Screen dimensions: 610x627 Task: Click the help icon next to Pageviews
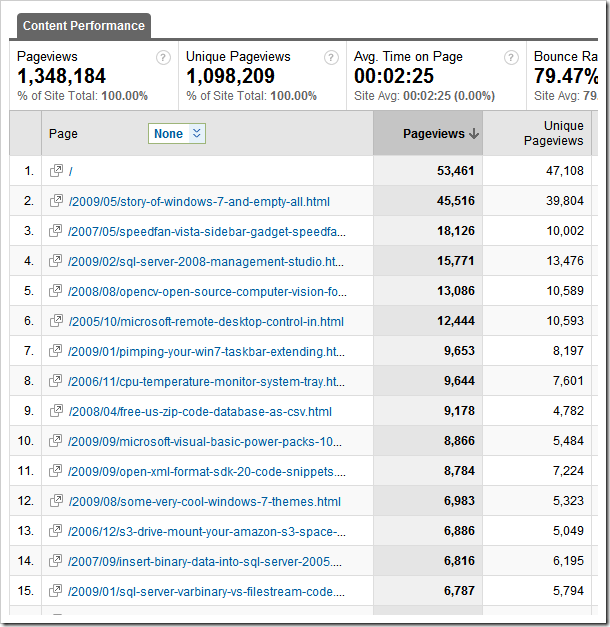(x=163, y=58)
